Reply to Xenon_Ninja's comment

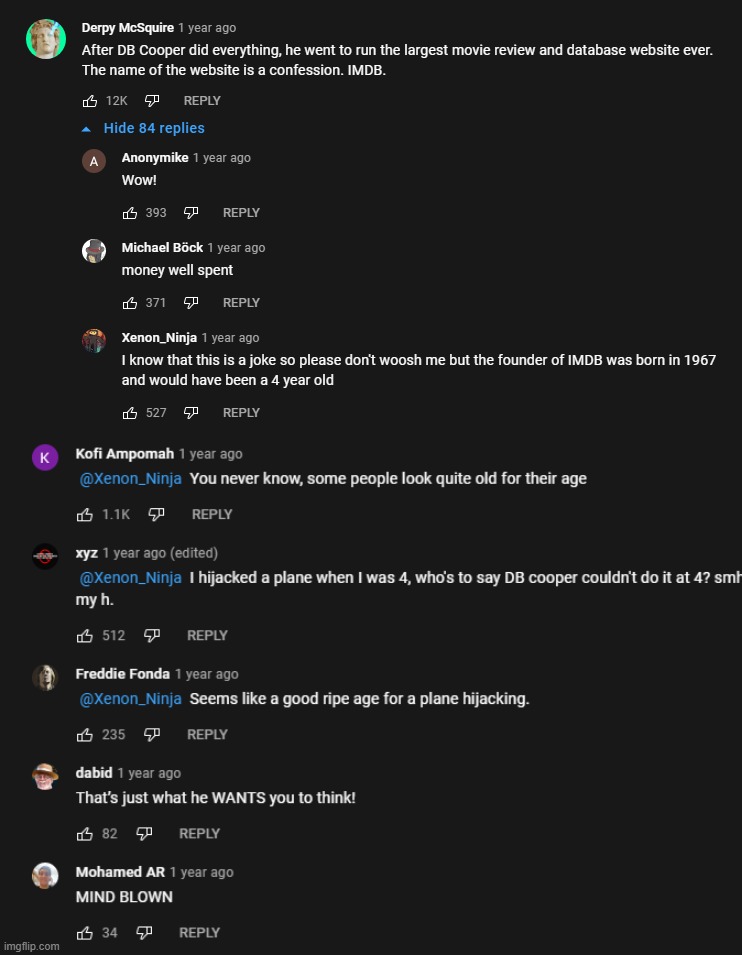[x=241, y=413]
